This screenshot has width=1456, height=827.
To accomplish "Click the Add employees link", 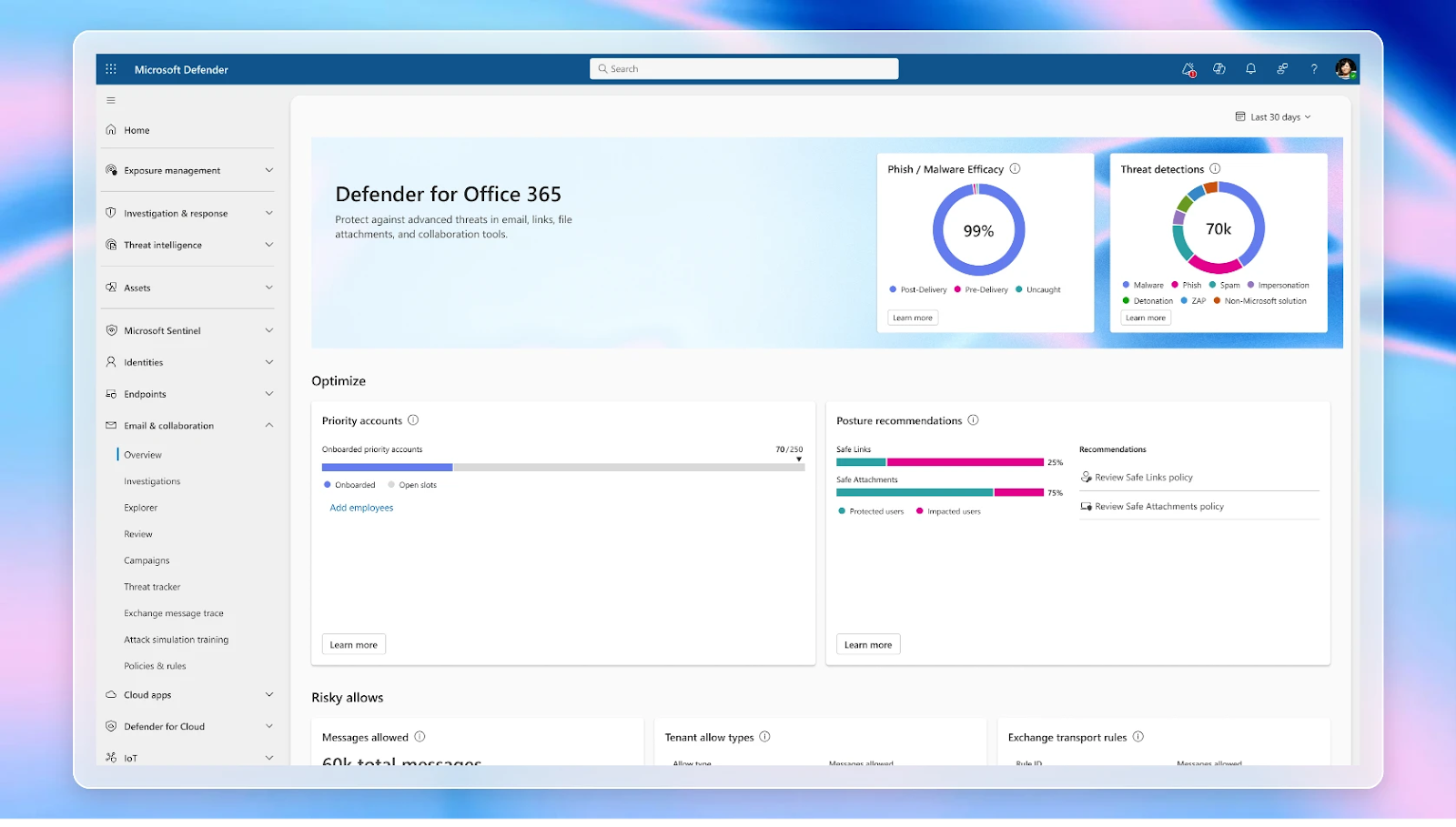I will click(361, 508).
